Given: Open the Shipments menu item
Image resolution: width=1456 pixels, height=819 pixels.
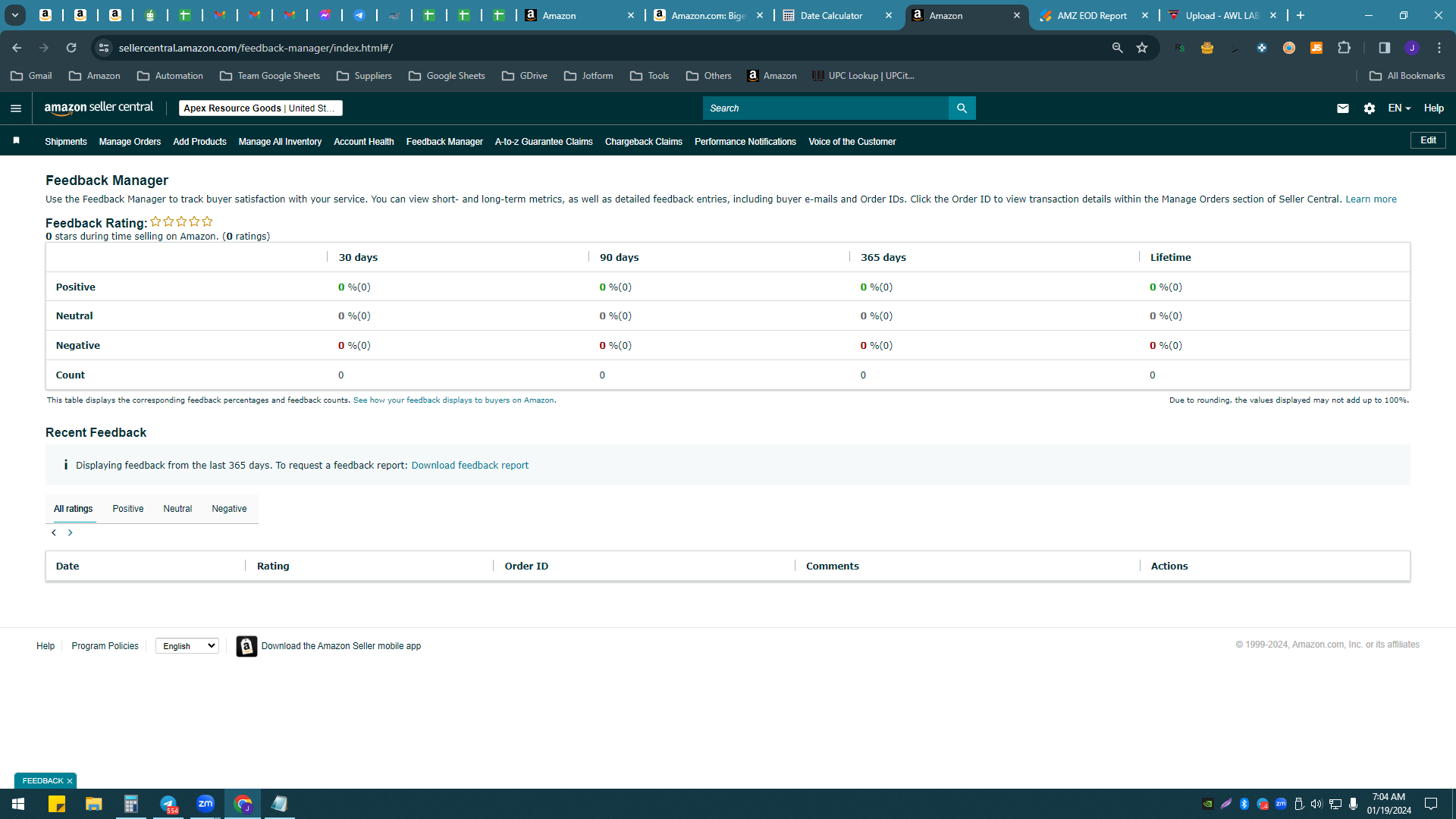Looking at the screenshot, I should point(66,142).
